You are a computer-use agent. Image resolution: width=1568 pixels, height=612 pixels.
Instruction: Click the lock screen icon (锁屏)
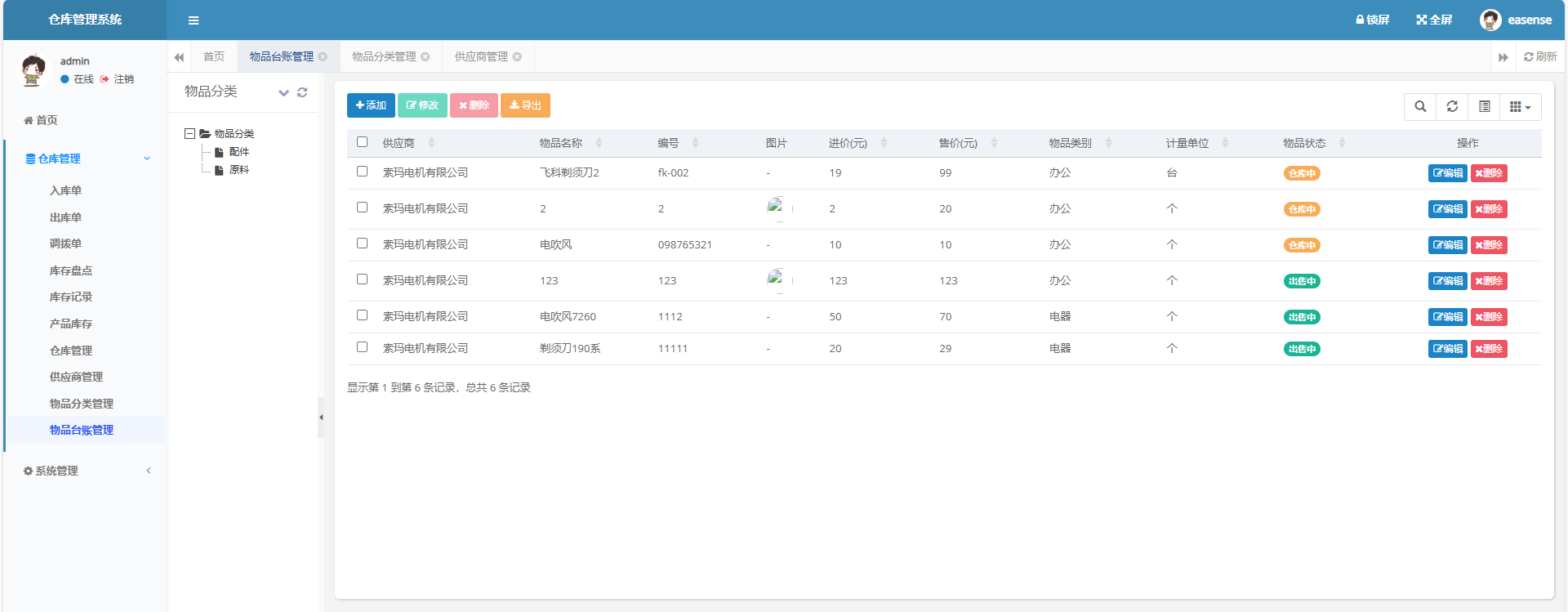pos(1372,20)
